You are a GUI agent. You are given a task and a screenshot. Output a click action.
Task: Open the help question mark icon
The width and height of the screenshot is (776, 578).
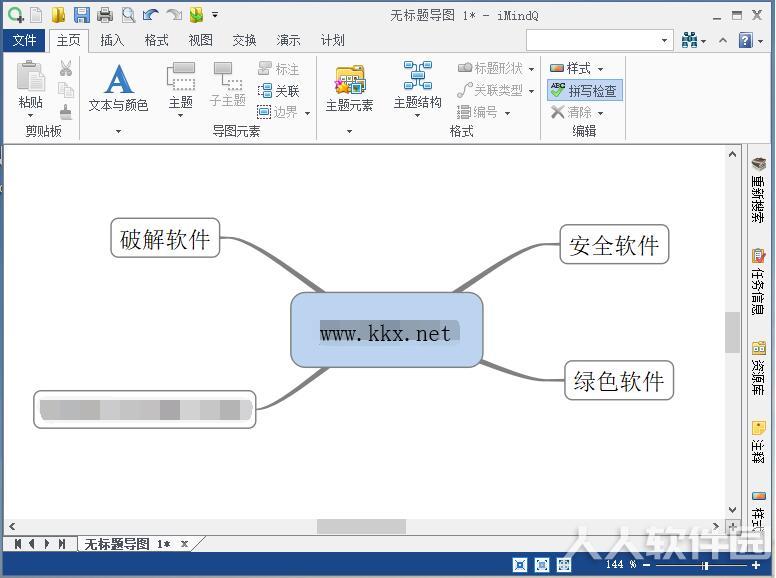(745, 40)
